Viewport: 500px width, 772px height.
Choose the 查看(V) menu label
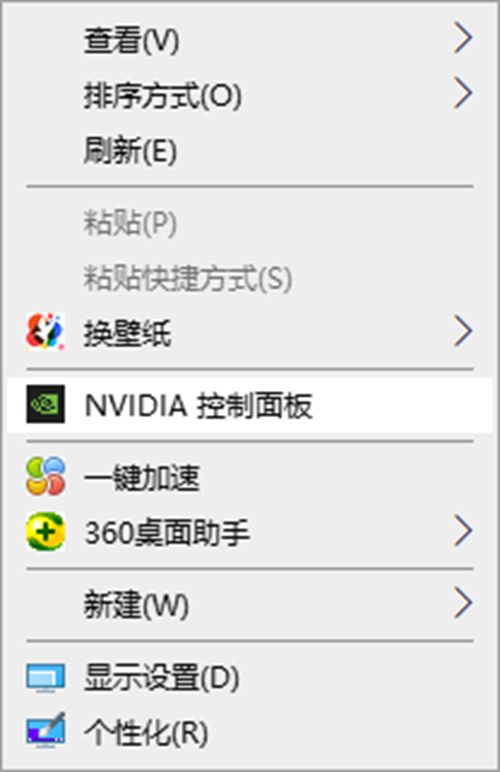(131, 39)
